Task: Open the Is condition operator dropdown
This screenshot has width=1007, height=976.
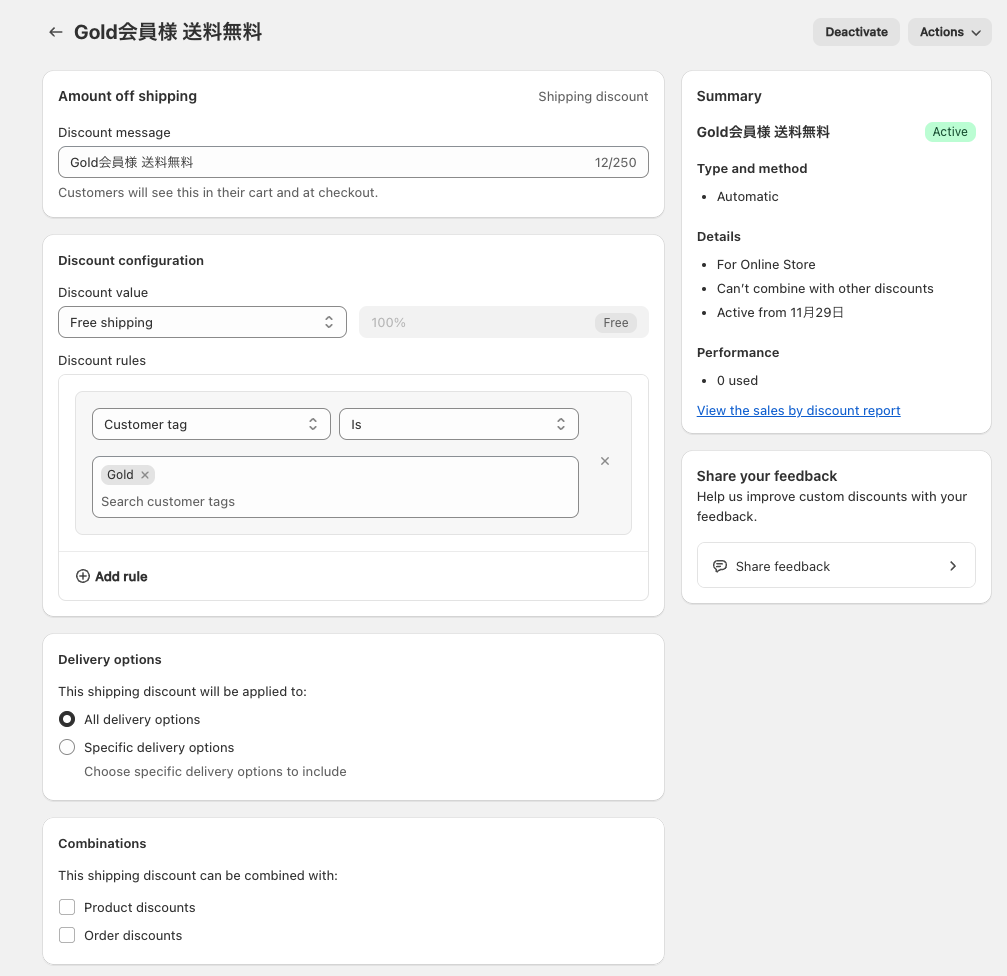Action: point(458,424)
